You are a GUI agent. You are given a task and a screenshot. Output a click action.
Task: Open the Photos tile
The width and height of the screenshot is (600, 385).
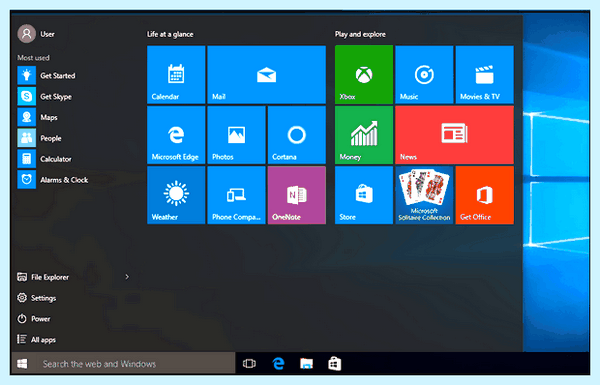pyautogui.click(x=236, y=135)
